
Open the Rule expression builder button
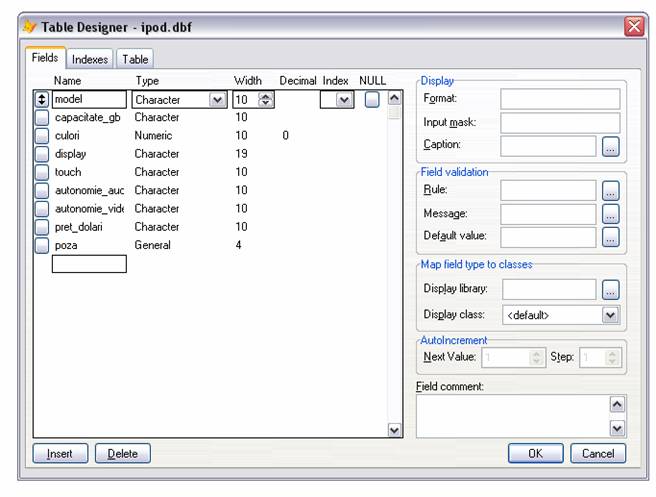pyautogui.click(x=610, y=190)
